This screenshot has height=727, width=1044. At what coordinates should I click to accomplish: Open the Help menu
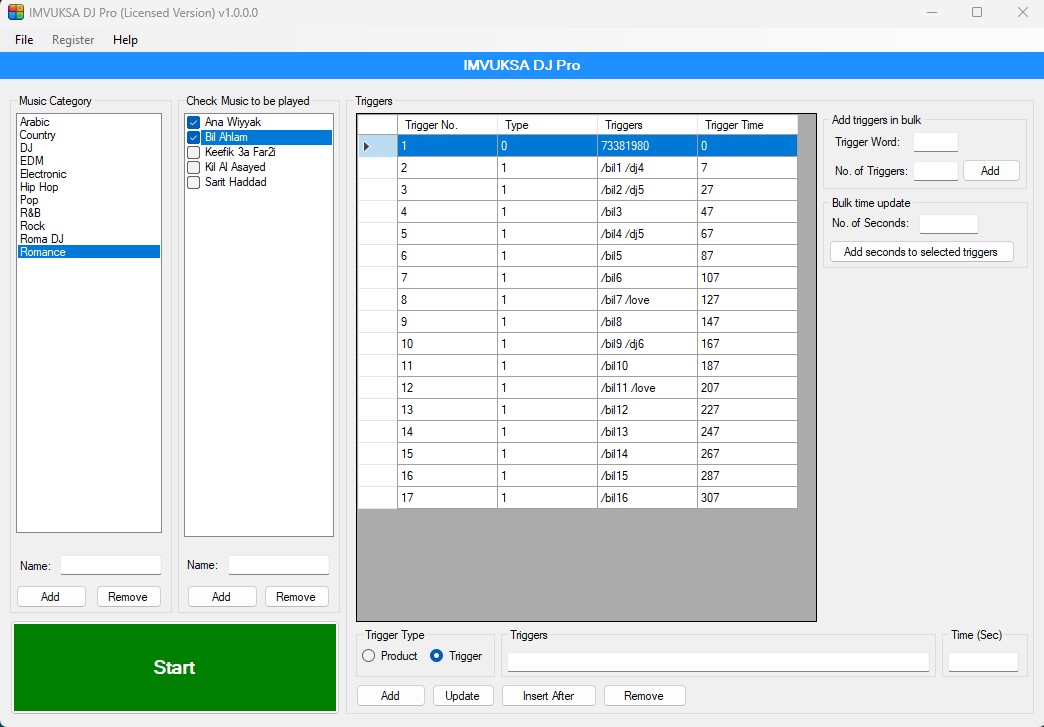125,40
